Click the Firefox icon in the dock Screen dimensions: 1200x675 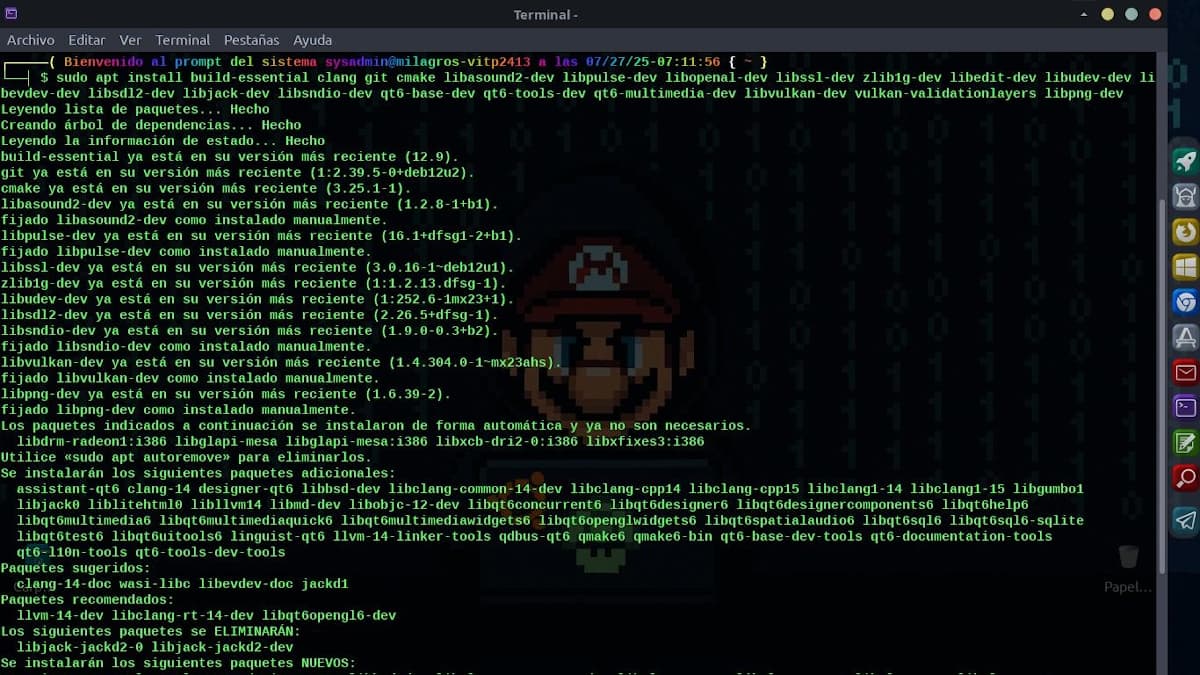tap(1185, 232)
